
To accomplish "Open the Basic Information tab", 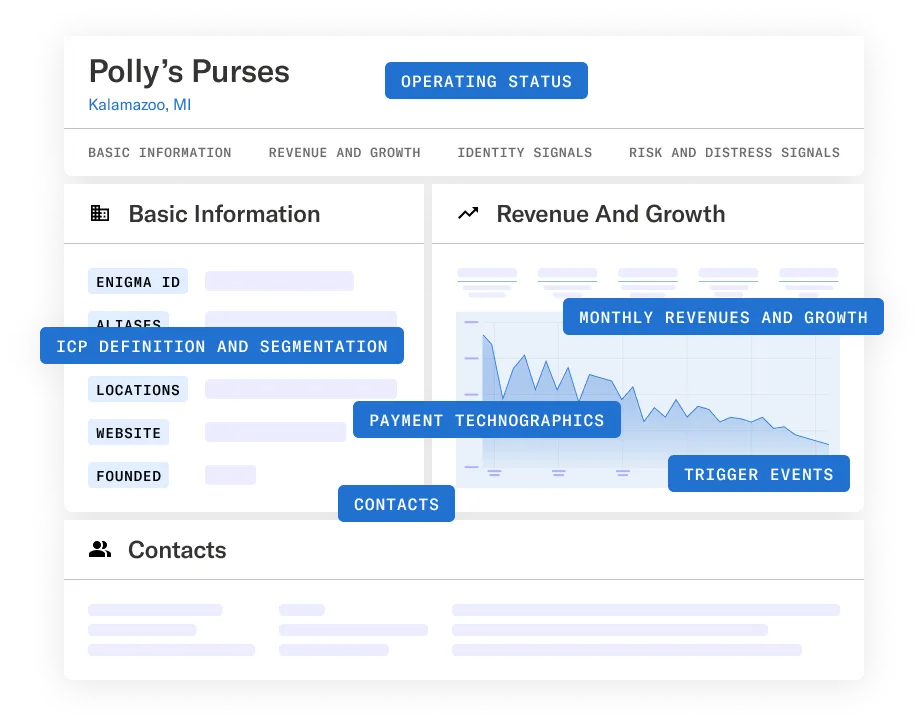I will point(160,153).
